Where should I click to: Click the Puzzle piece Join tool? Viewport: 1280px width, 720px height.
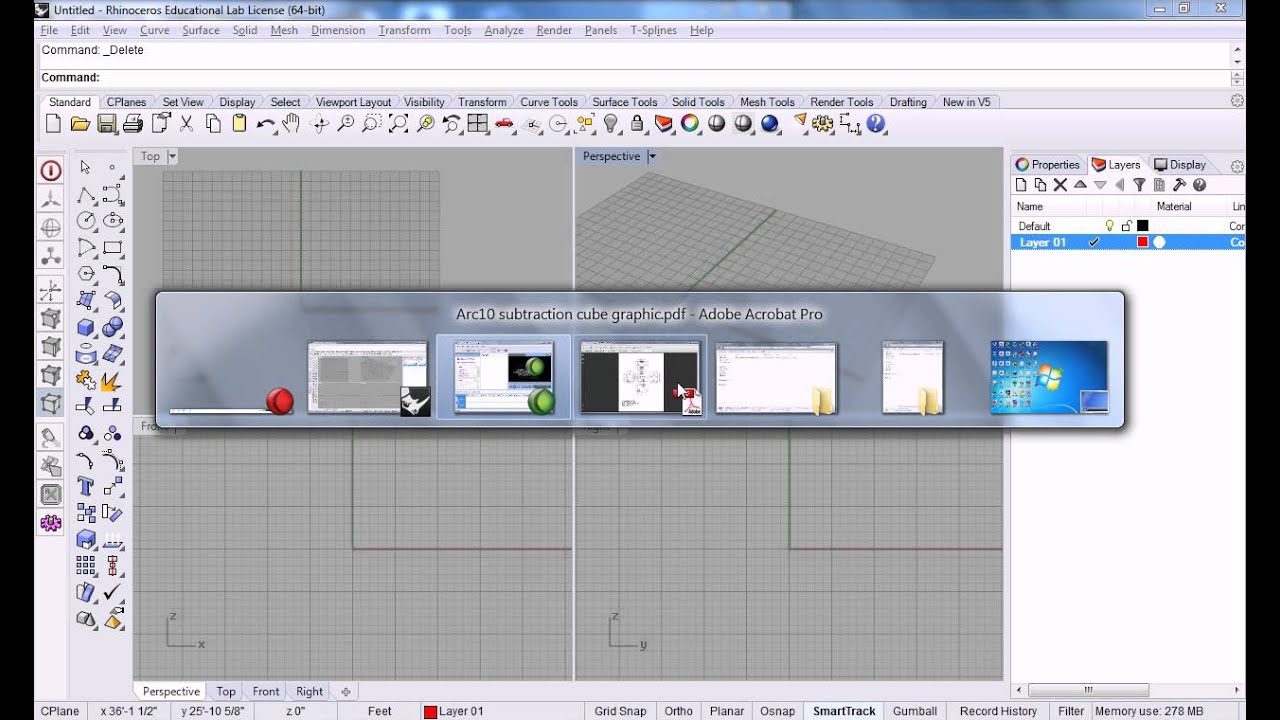85,380
